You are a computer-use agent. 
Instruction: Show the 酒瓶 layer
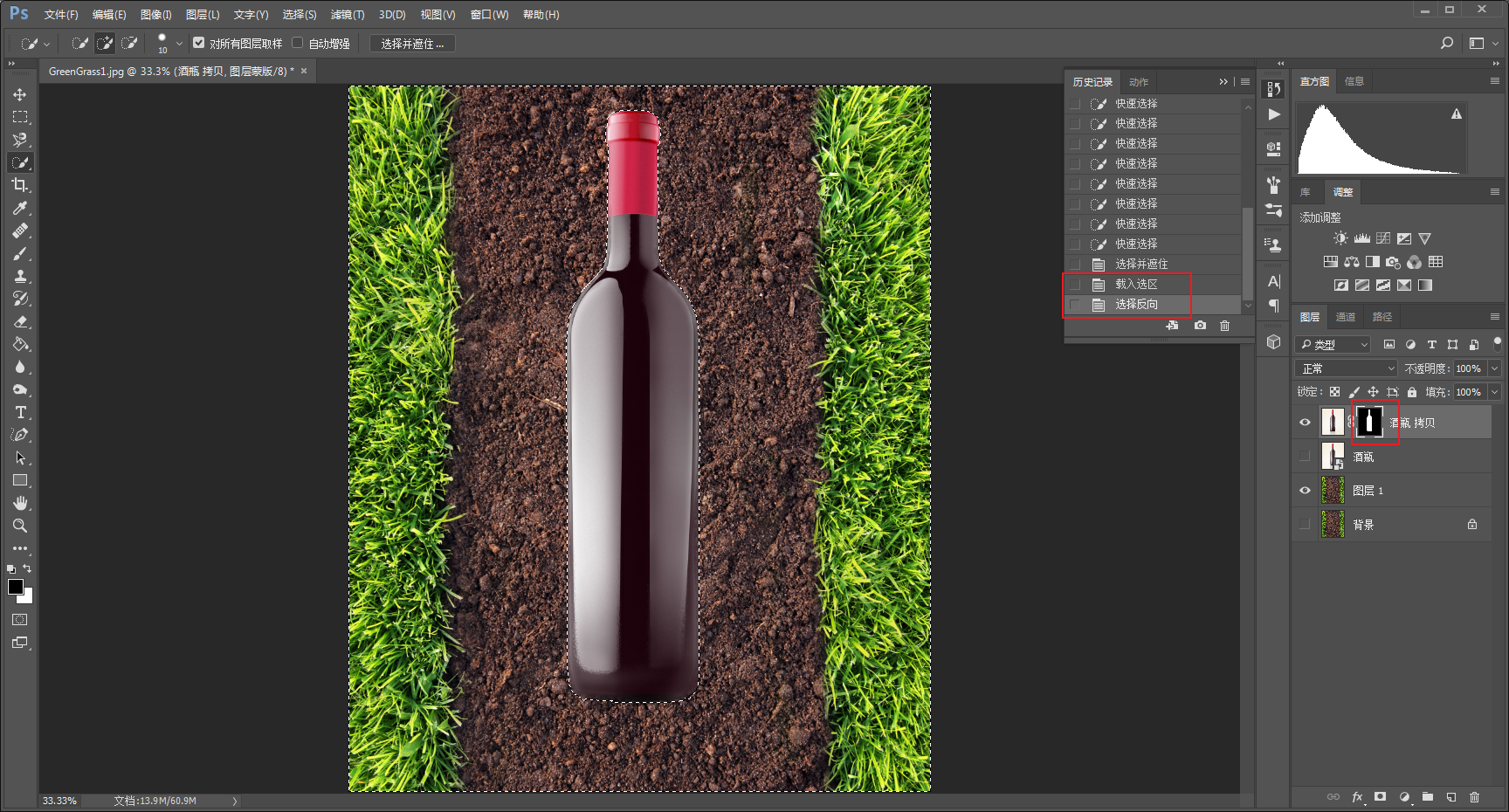pos(1305,456)
